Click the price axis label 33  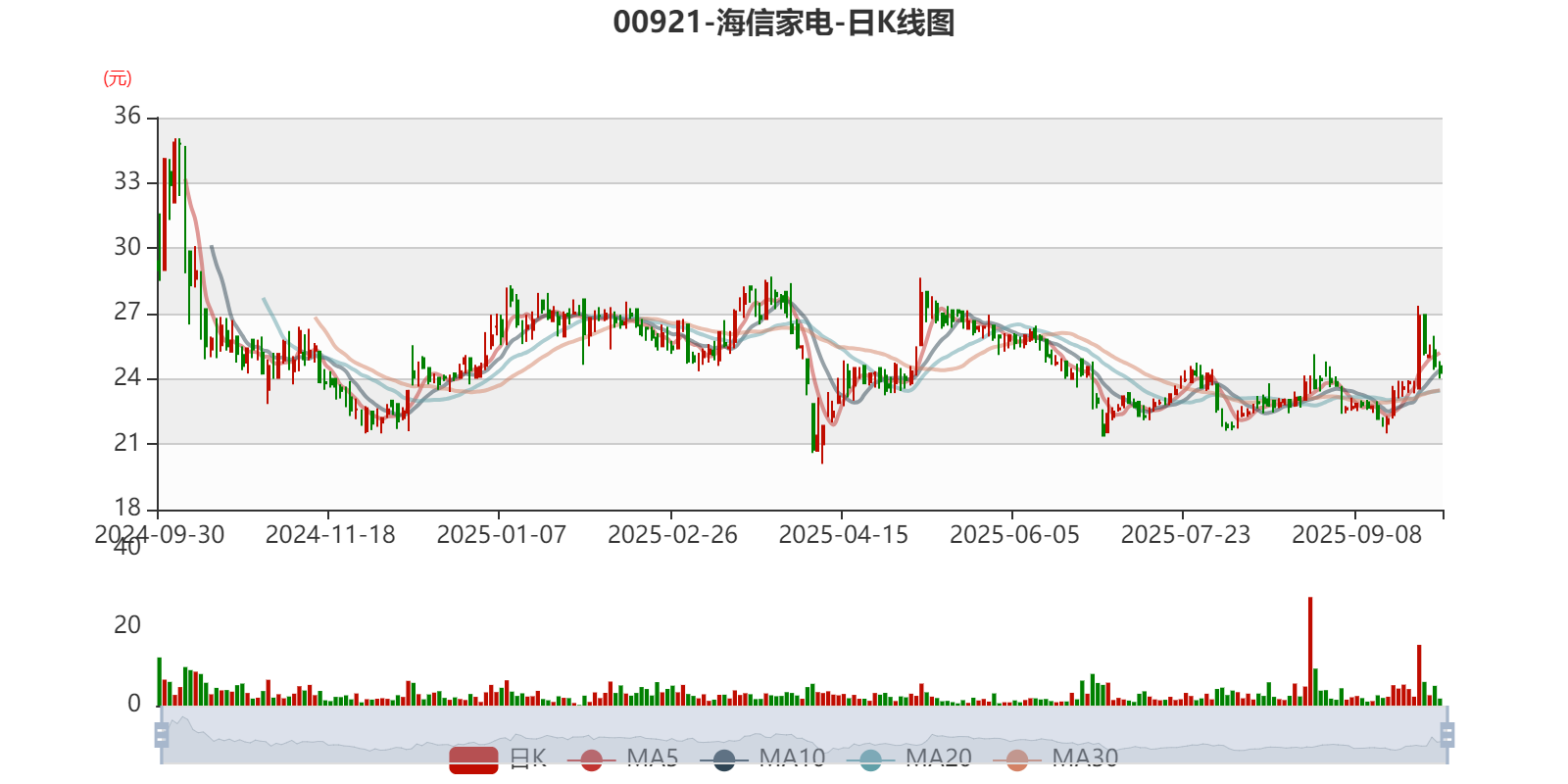point(127,182)
